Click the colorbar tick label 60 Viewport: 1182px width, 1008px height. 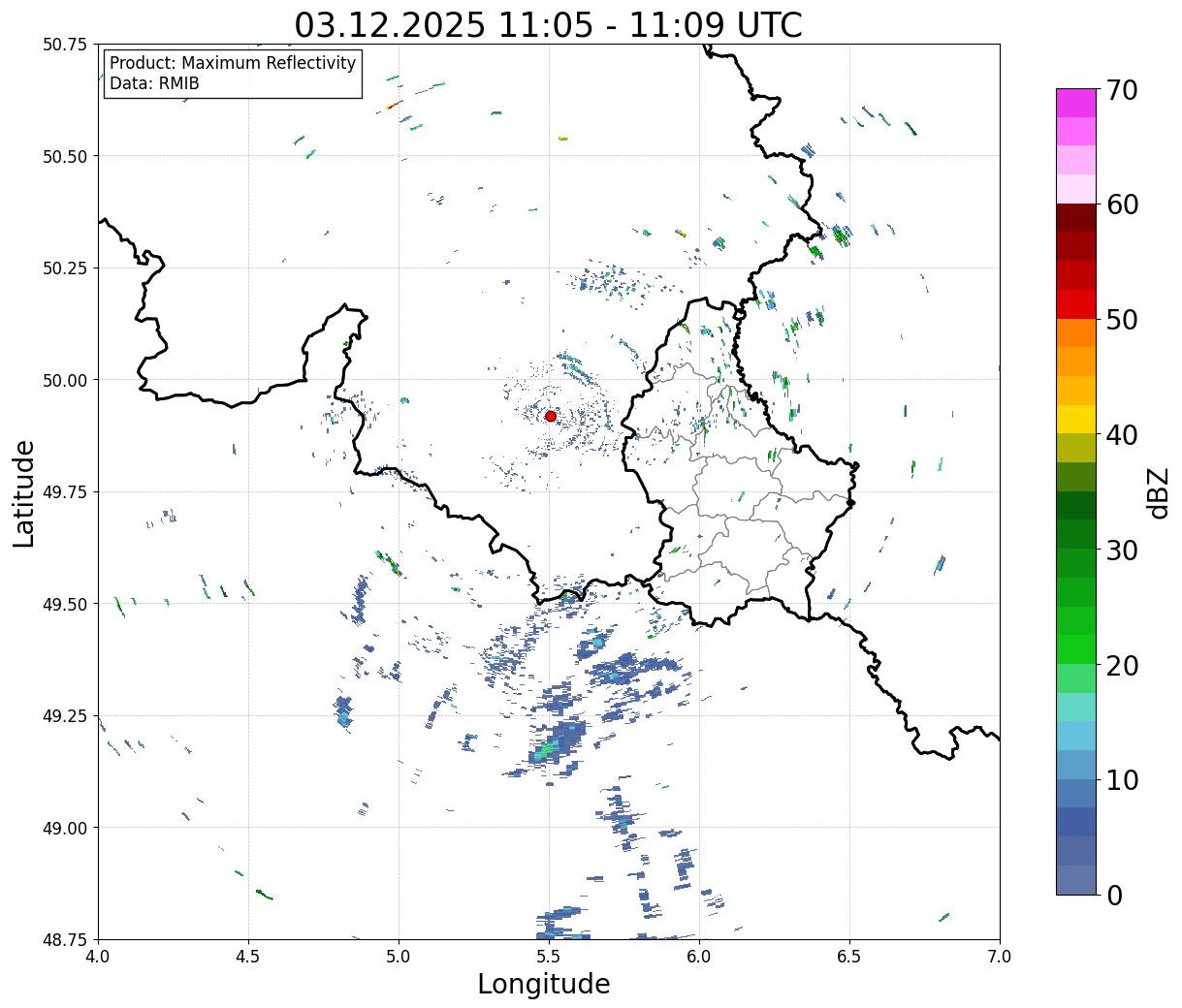point(1122,205)
